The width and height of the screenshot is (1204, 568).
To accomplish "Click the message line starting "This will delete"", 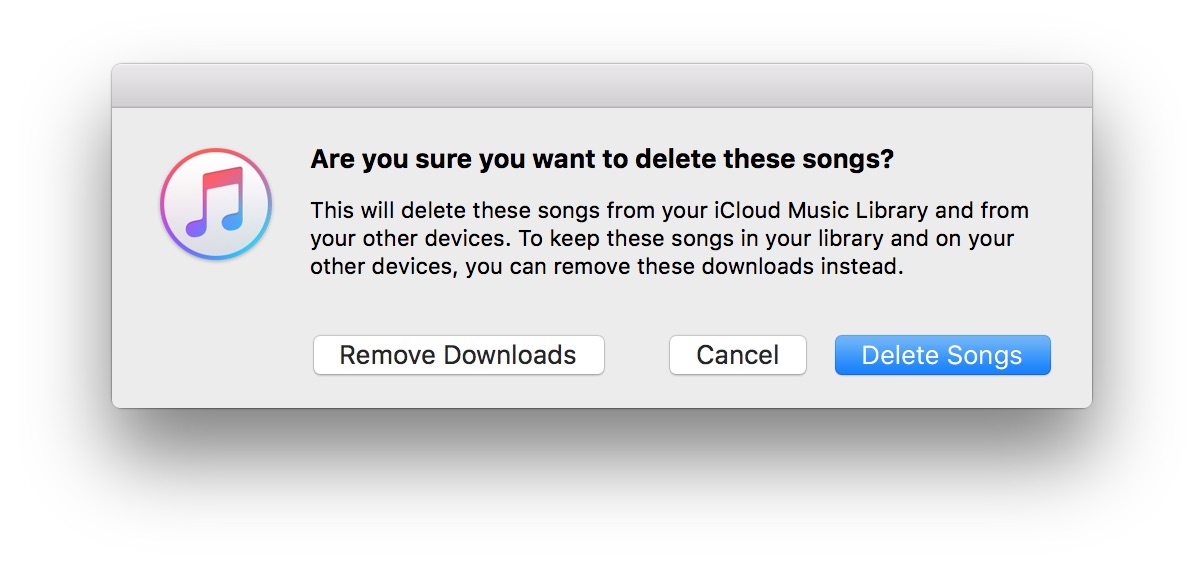I will (669, 211).
